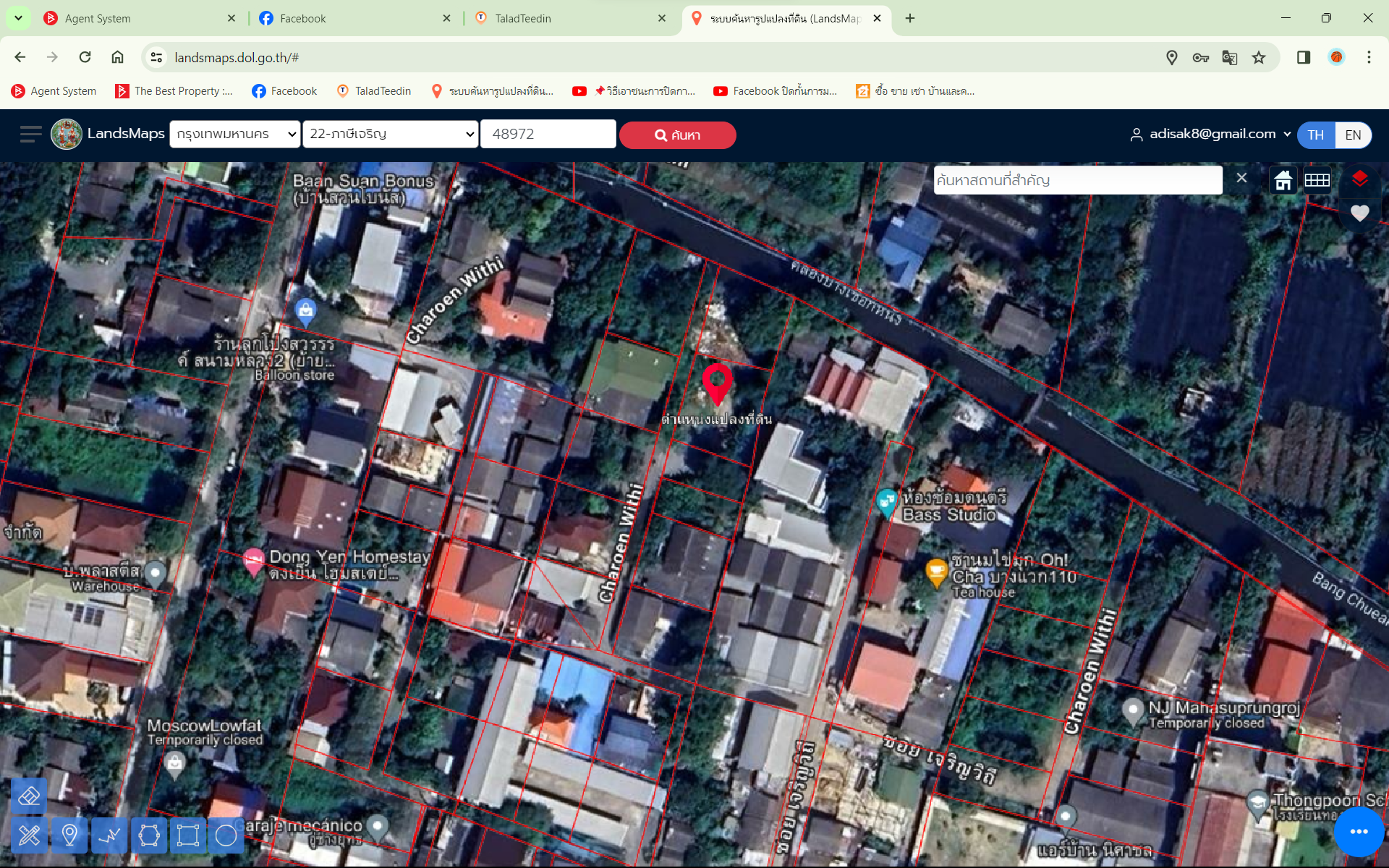
Task: Select the place marker drawing tool
Action: point(69,835)
